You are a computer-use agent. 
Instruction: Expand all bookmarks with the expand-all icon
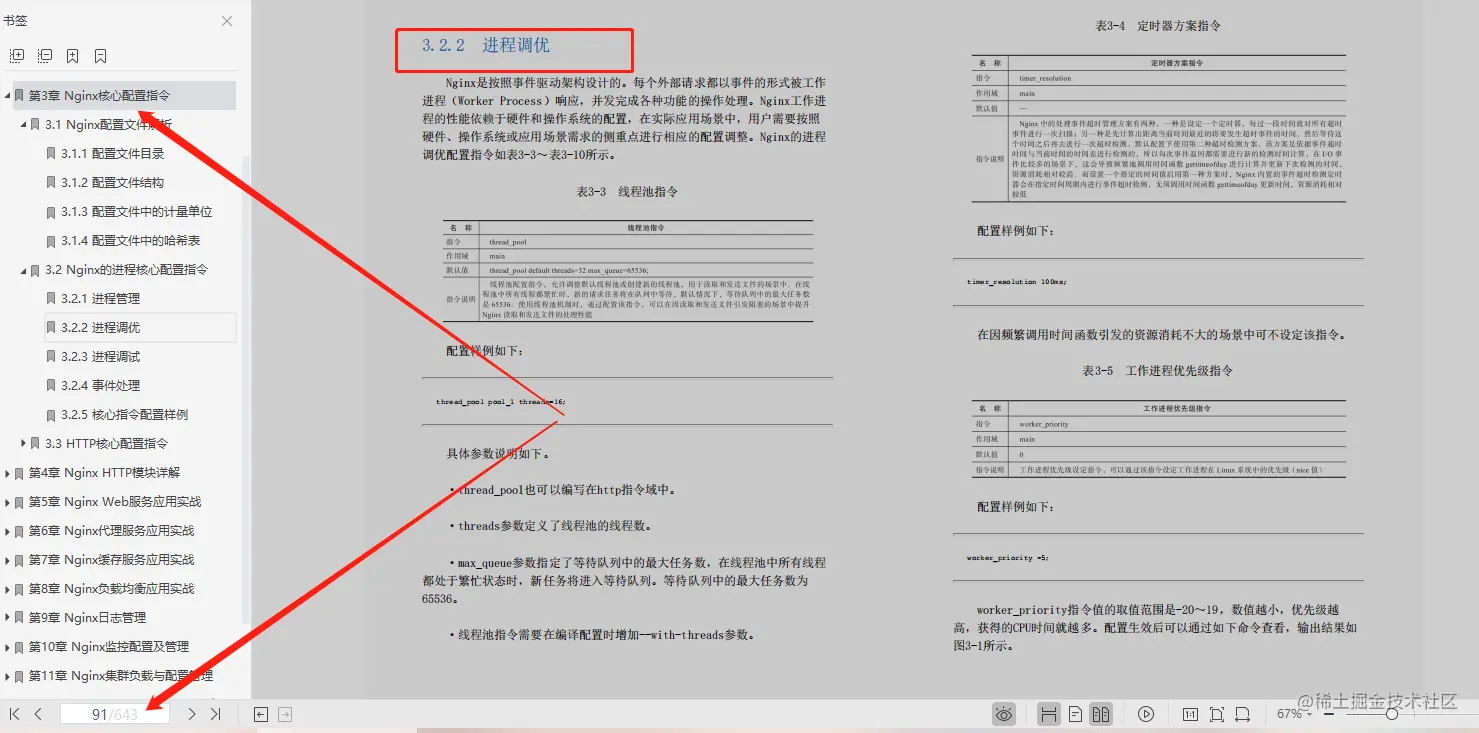coord(17,56)
